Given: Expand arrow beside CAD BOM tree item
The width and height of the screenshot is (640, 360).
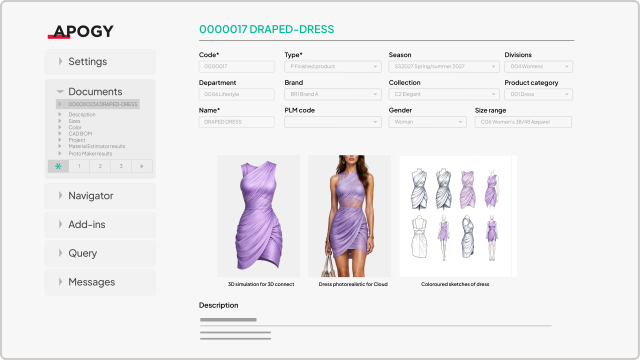Looking at the screenshot, I should pyautogui.click(x=60, y=133).
